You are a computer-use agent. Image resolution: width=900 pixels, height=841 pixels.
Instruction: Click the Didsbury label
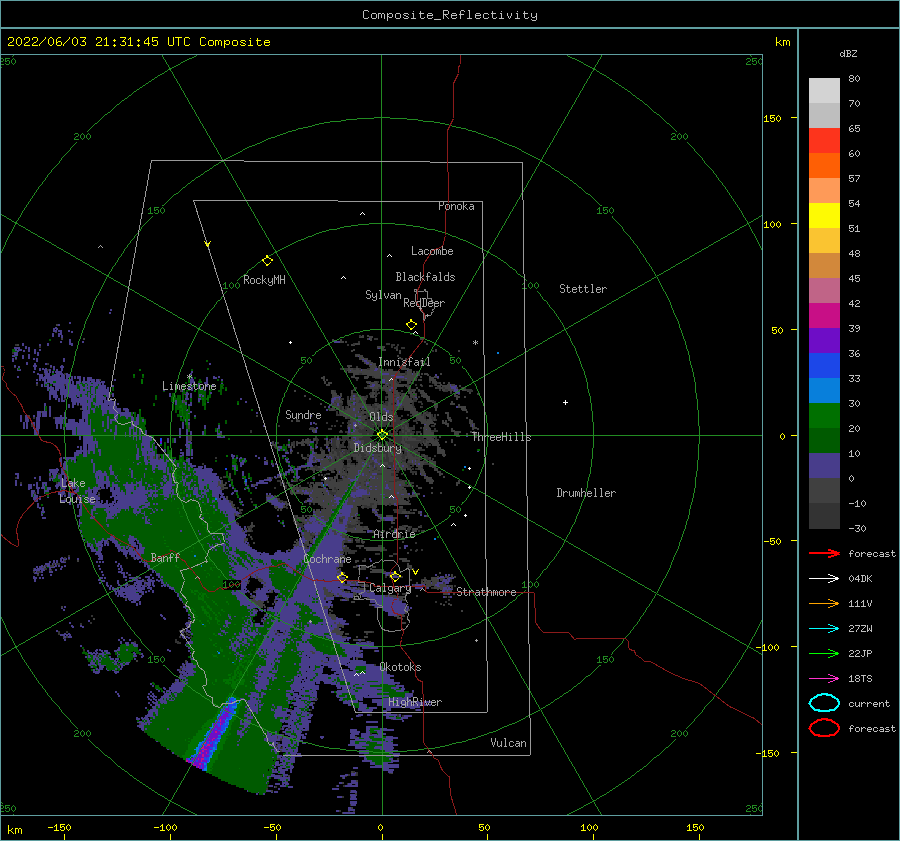pos(378,448)
